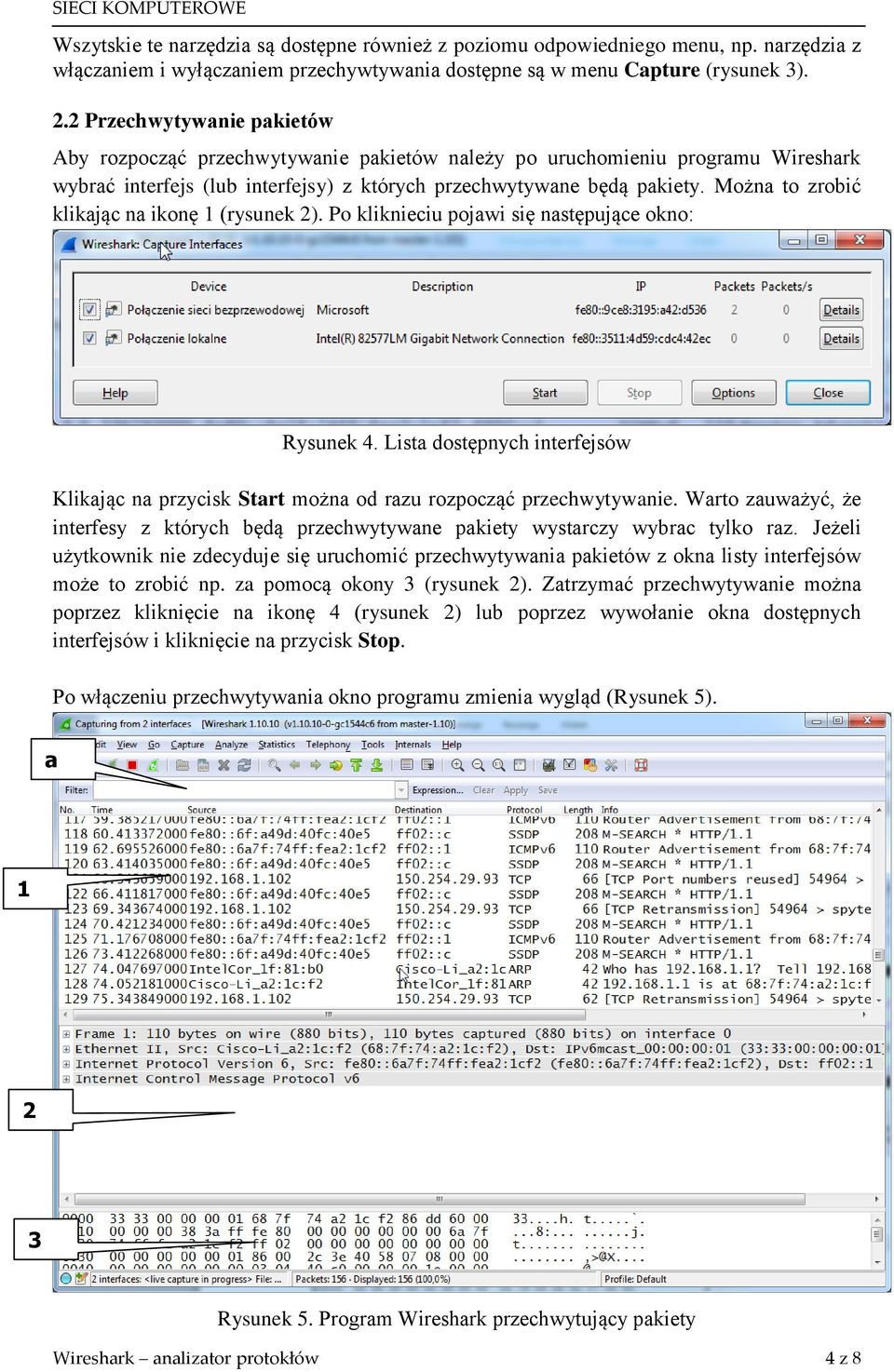This screenshot has width=894, height=1372.
Task: Toggle checkbox for Połączenie sieci bezprzewodowej
Action: [x=89, y=309]
